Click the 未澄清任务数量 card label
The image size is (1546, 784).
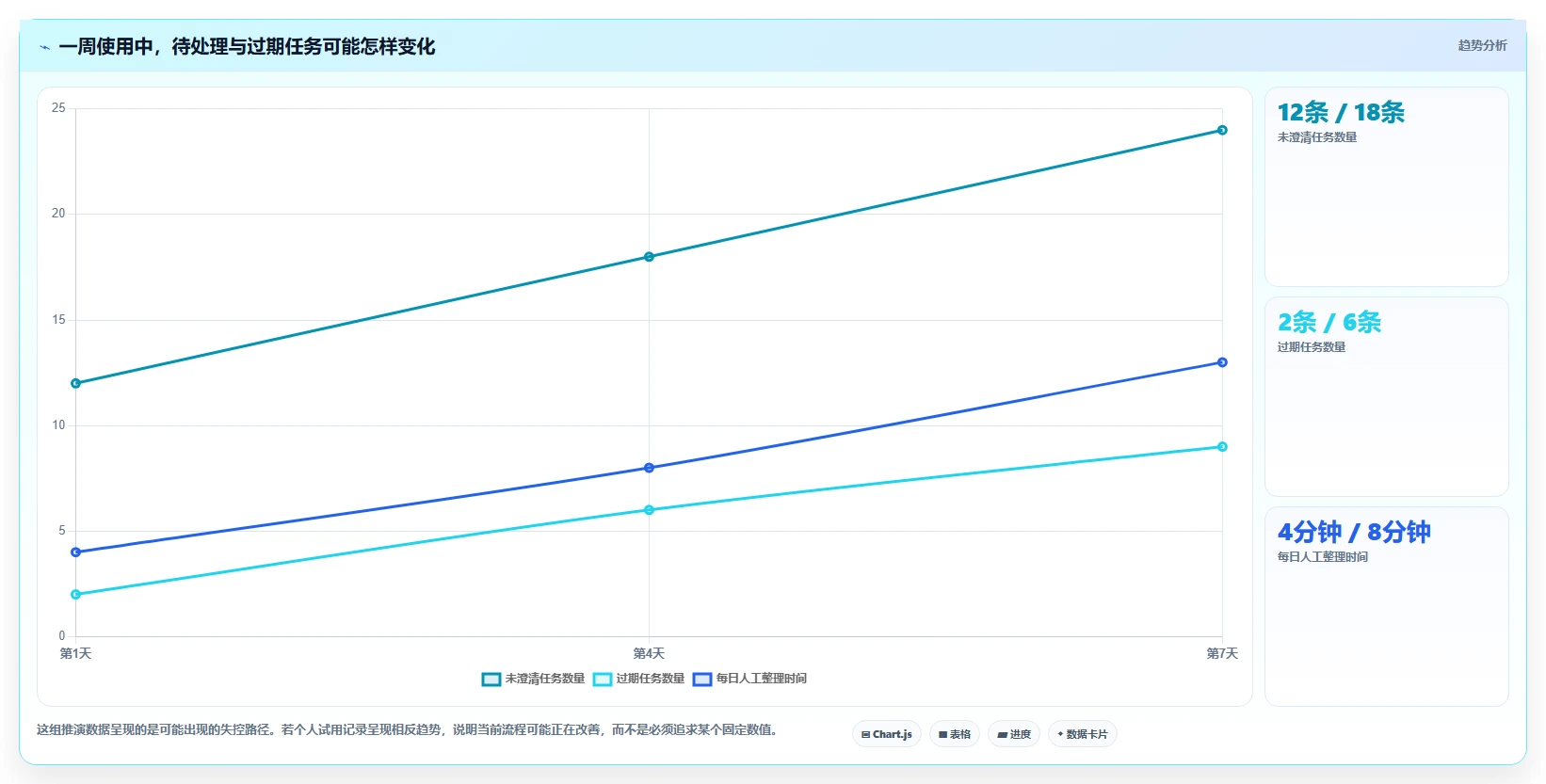coord(1317,137)
